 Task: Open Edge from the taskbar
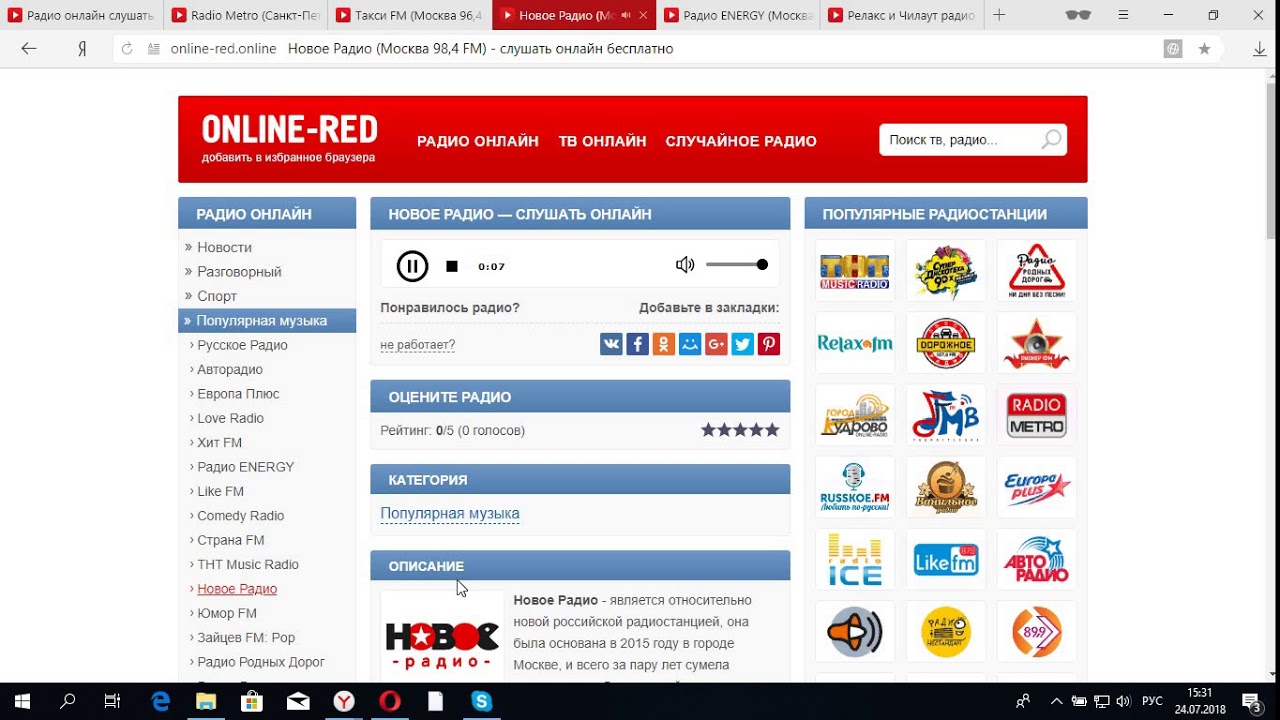(x=160, y=701)
